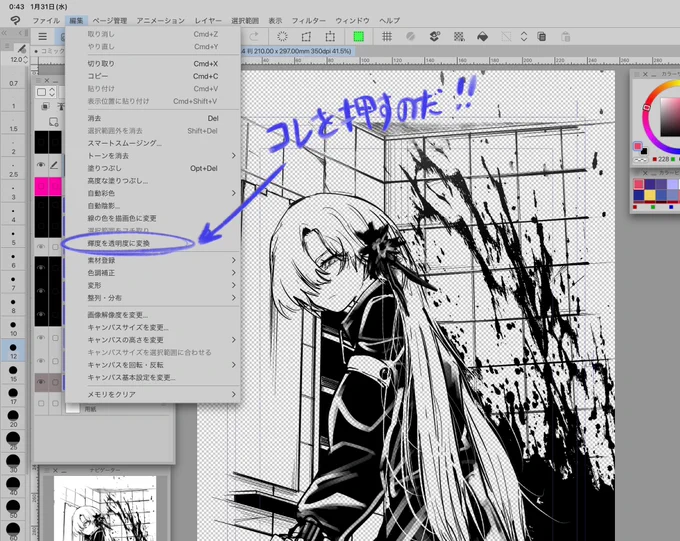Click the greyed circular ruler snap icon

pos(410,36)
